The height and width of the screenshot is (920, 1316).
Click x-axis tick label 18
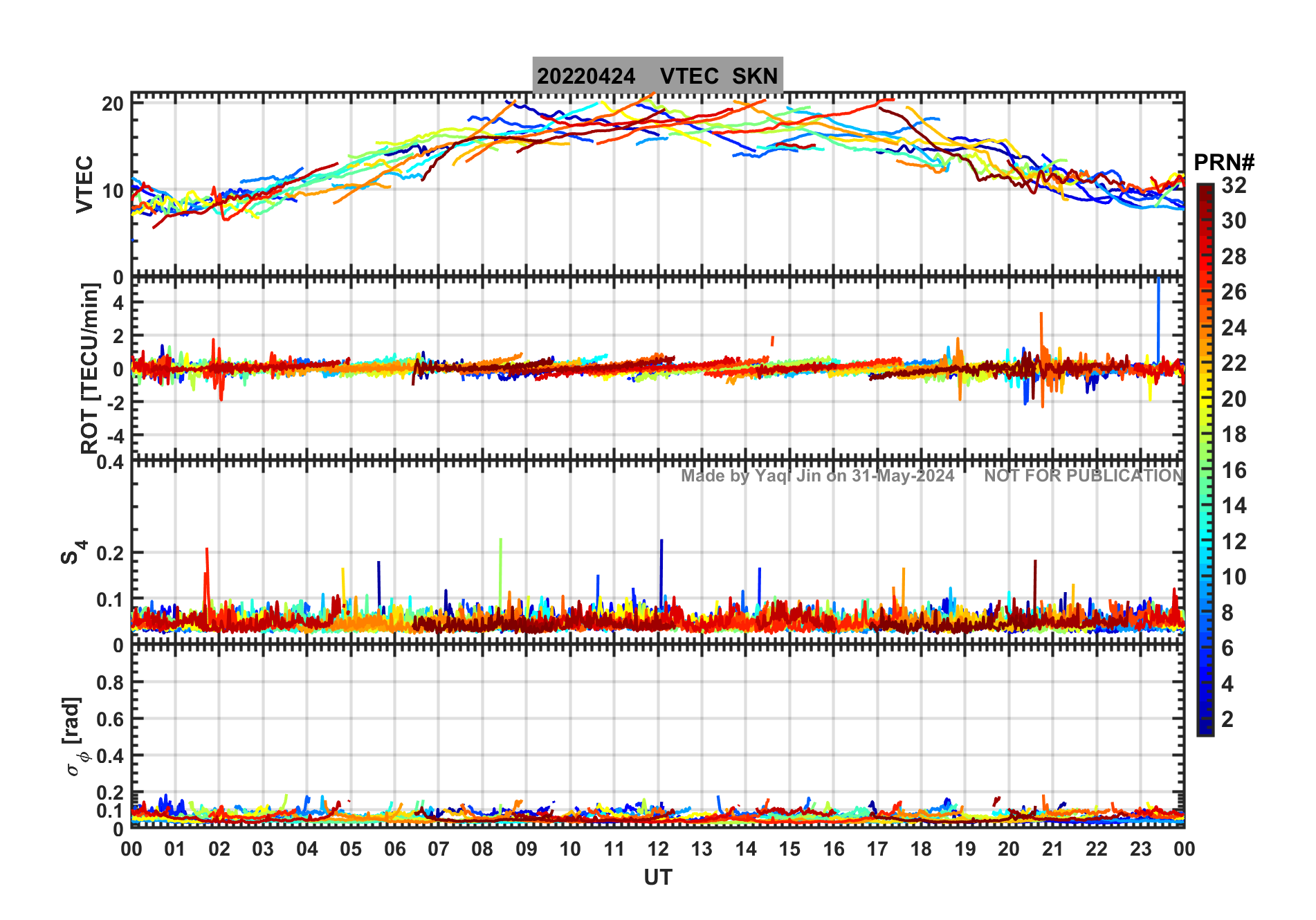[921, 849]
